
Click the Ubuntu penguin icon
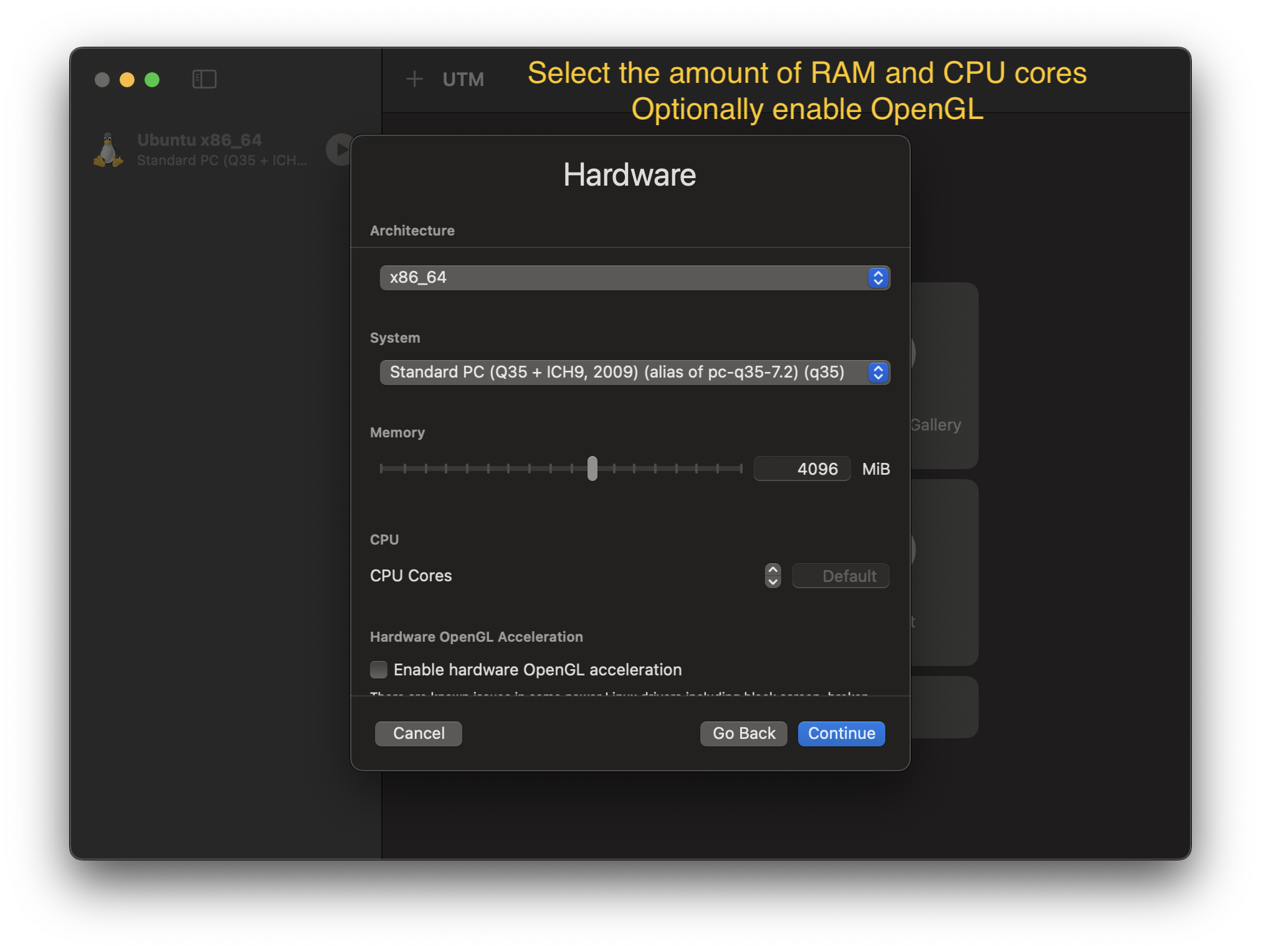pyautogui.click(x=108, y=150)
